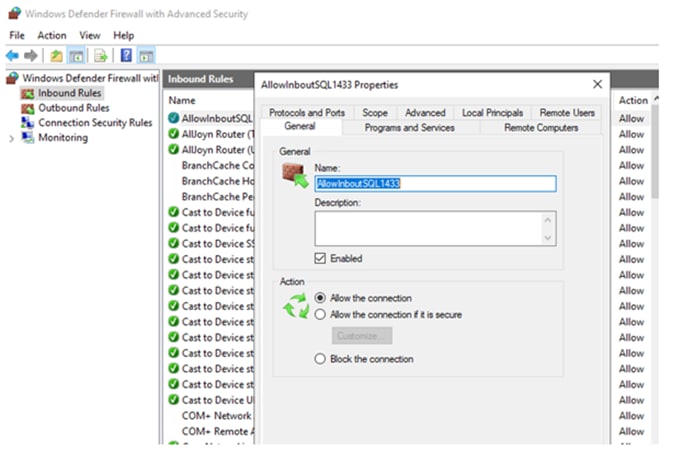
Task: Select Allow the connection if it is secure
Action: point(320,314)
